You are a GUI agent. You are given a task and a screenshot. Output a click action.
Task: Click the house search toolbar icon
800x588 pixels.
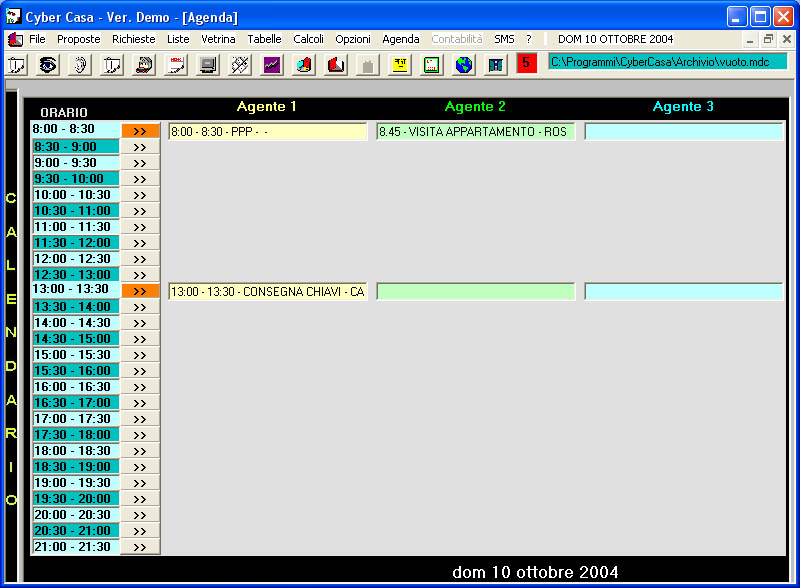[144, 65]
